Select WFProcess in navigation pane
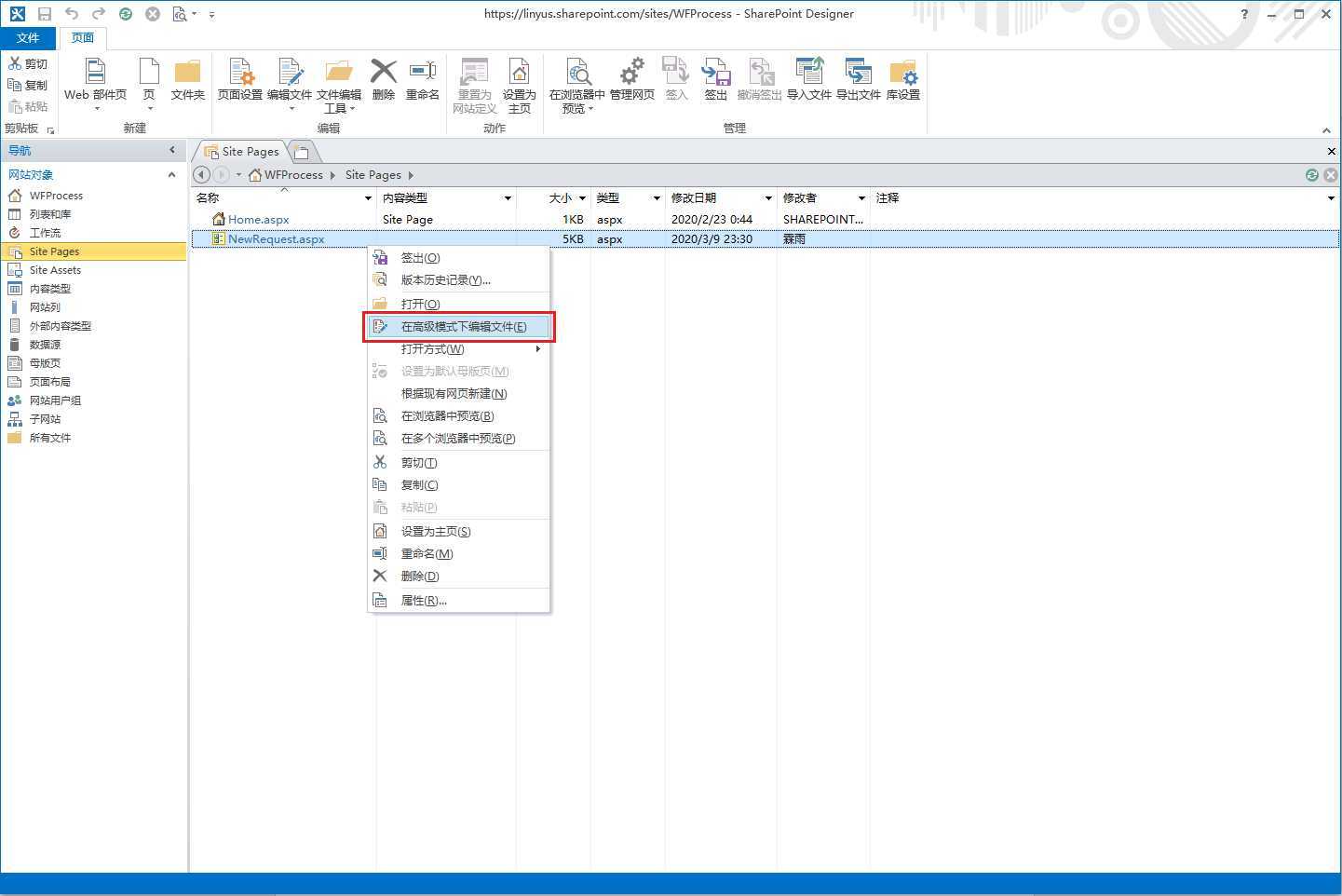1342x896 pixels. 56,196
